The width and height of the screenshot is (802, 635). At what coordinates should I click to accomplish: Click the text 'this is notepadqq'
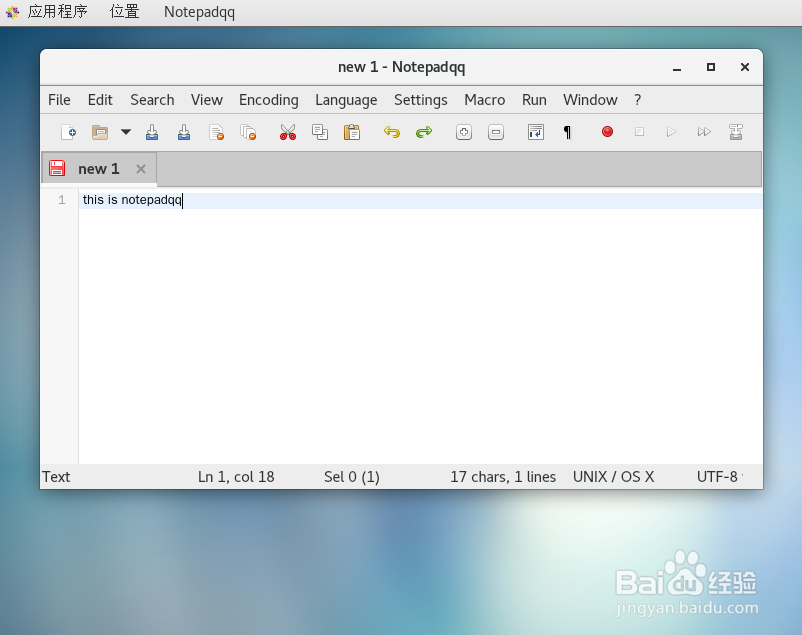tap(132, 200)
